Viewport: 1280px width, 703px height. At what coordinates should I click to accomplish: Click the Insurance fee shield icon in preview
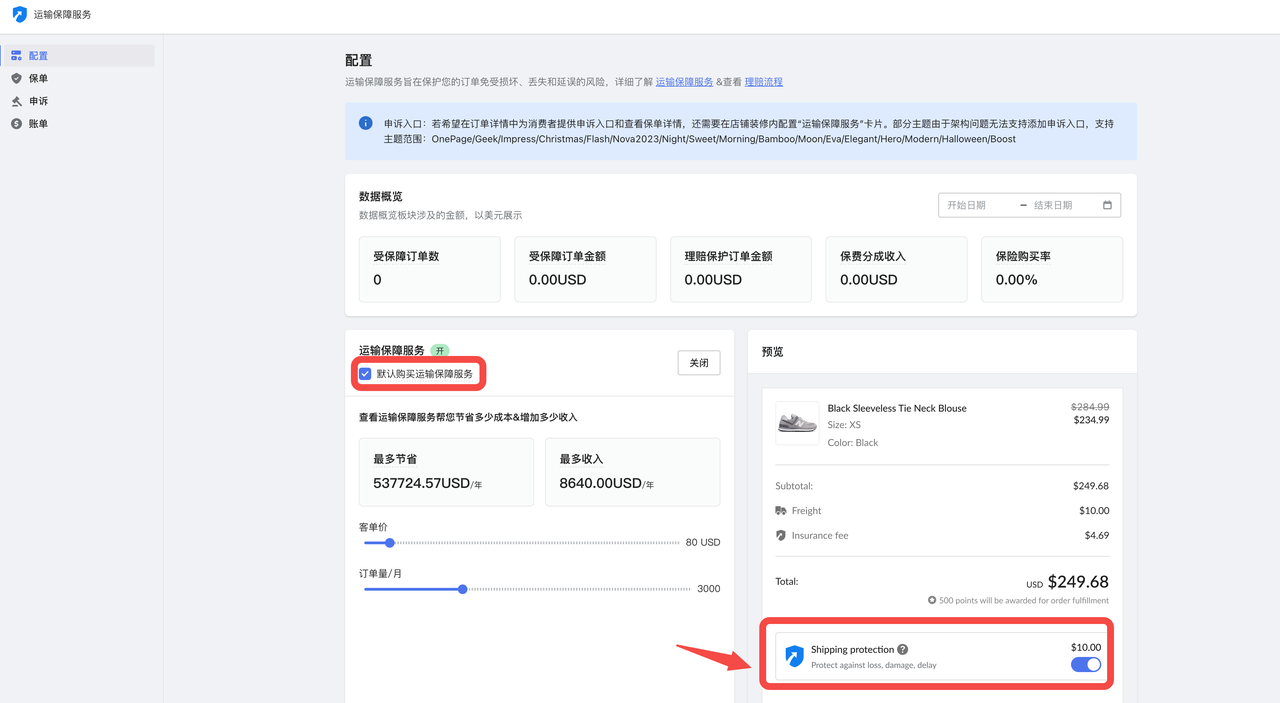tap(780, 535)
